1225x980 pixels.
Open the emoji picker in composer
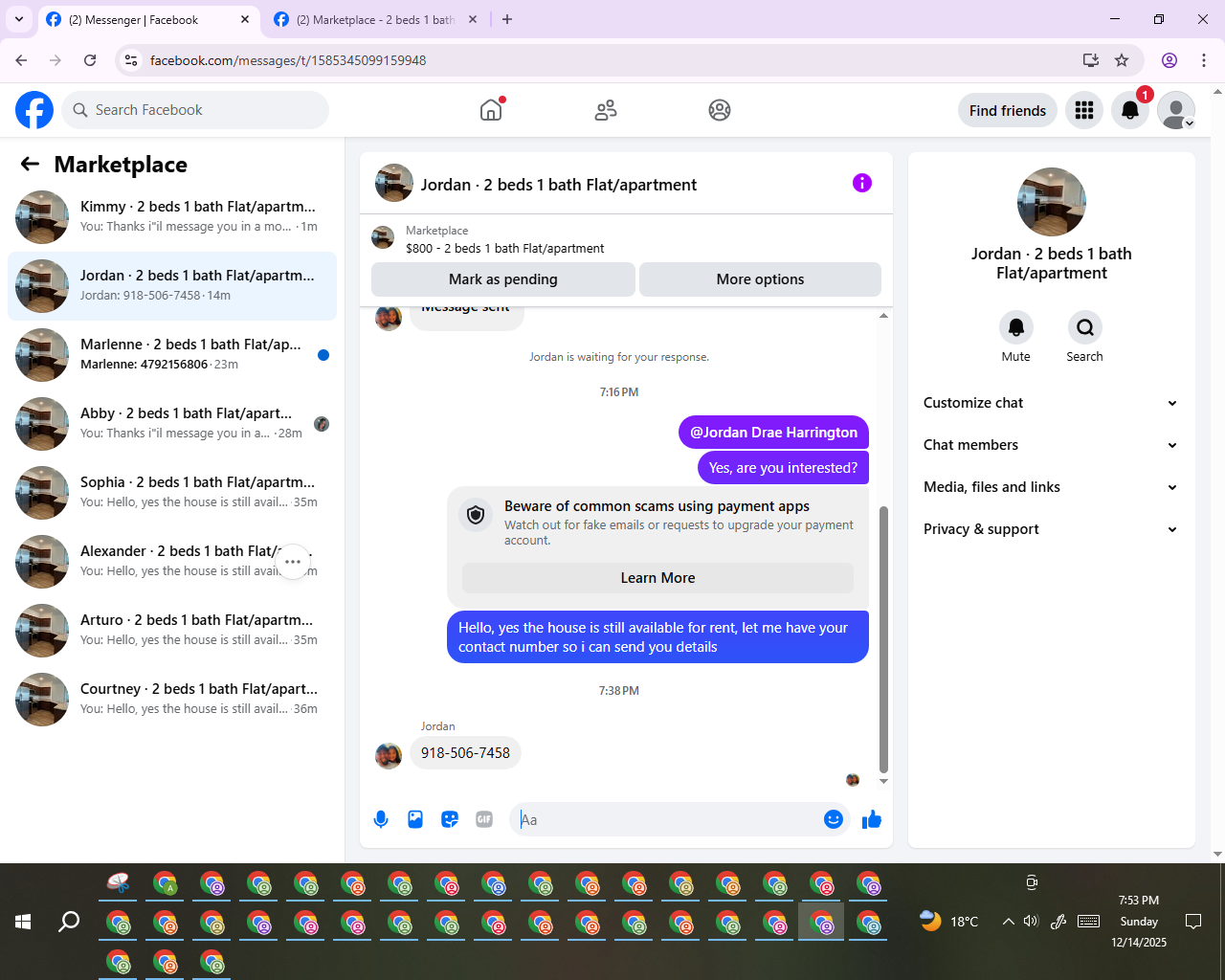(834, 819)
